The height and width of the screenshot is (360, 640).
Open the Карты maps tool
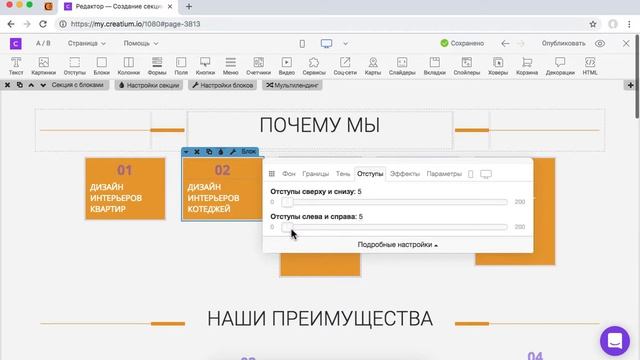pos(373,66)
